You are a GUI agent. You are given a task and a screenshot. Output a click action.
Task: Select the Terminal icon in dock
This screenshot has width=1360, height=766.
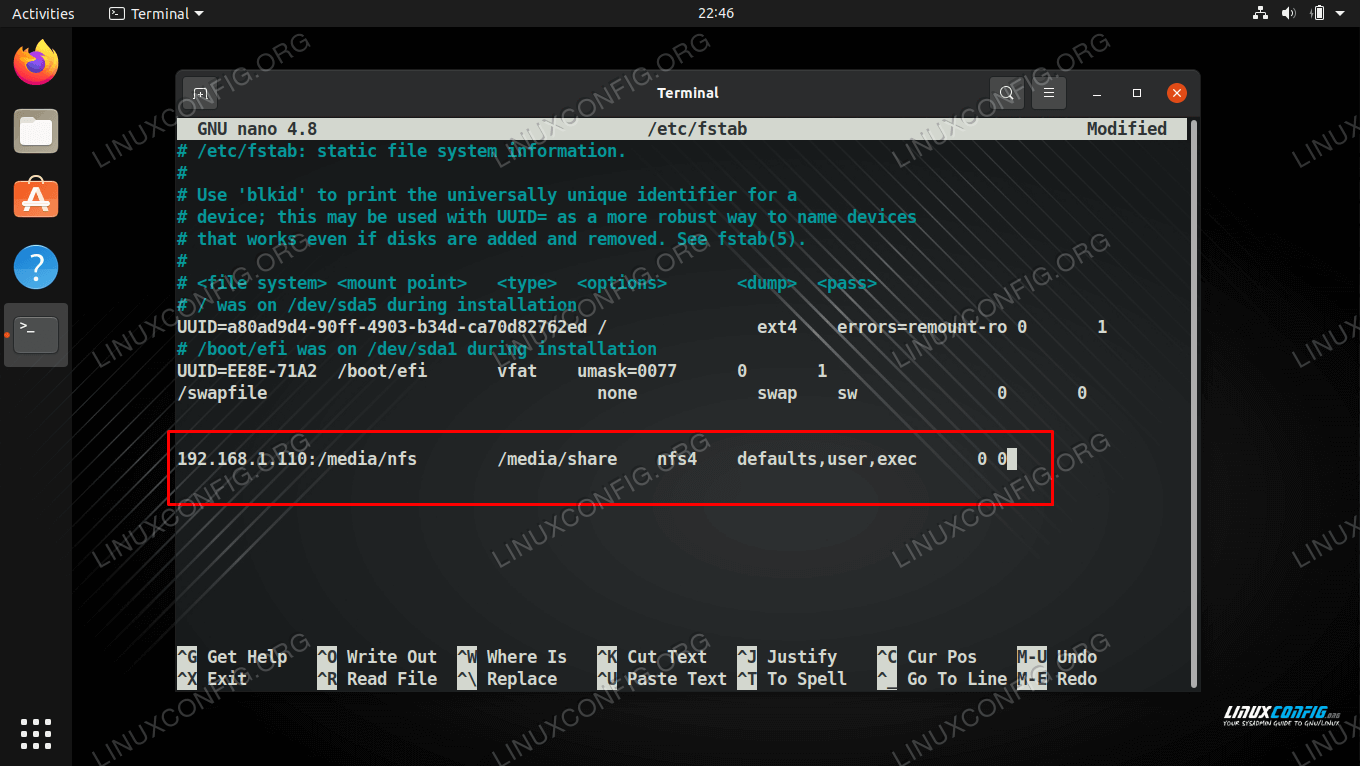(36, 335)
